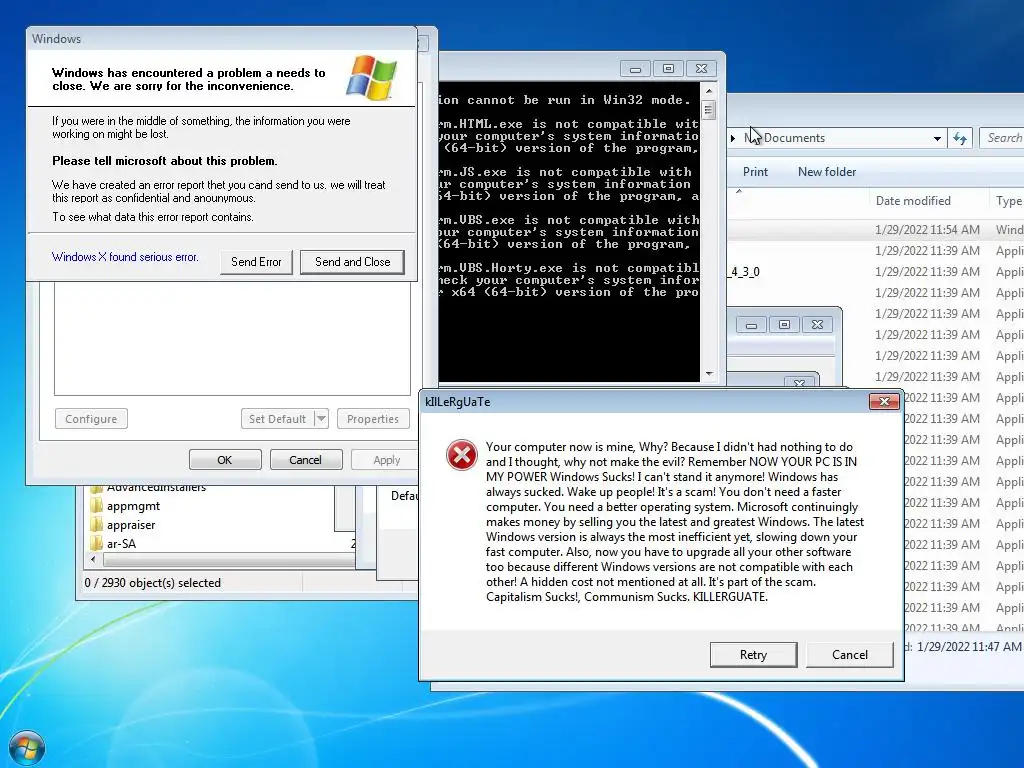The height and width of the screenshot is (768, 1024).
Task: Click Send and Close button
Action: [352, 262]
